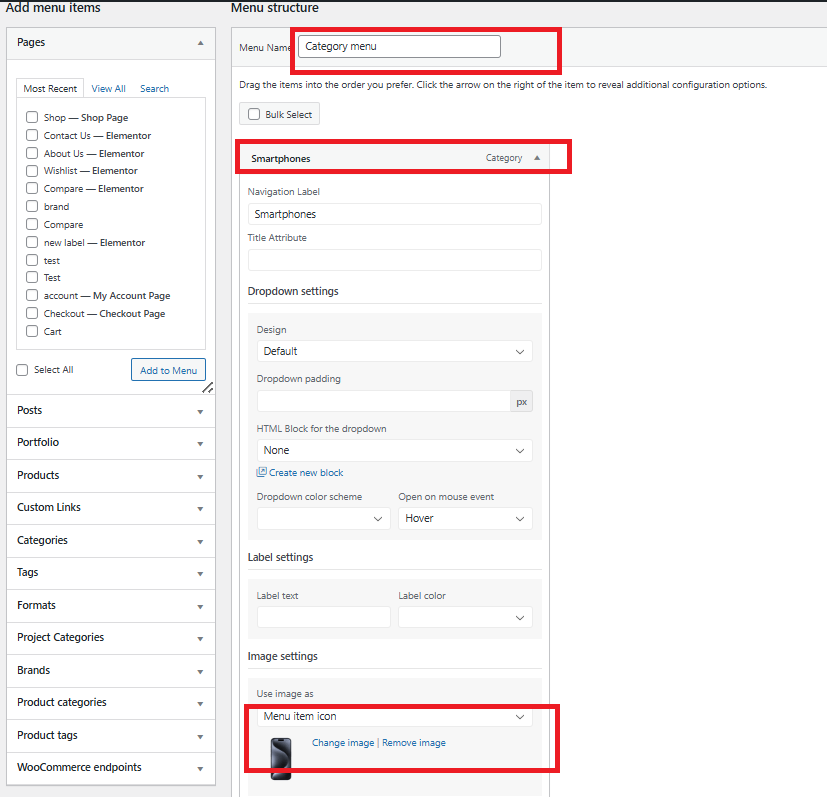Check the Shop — Shop Page checkbox
Image resolution: width=827 pixels, height=797 pixels.
click(x=32, y=117)
